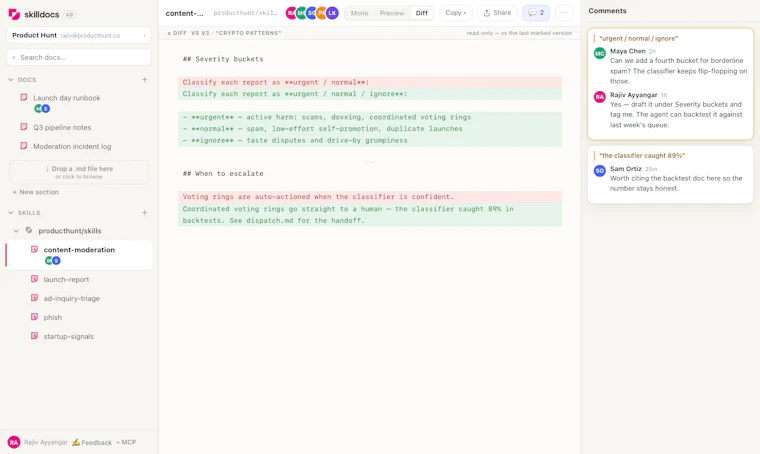The image size is (760, 454).
Task: Open the Product Hunt workspace switcher
Action: pyautogui.click(x=79, y=35)
